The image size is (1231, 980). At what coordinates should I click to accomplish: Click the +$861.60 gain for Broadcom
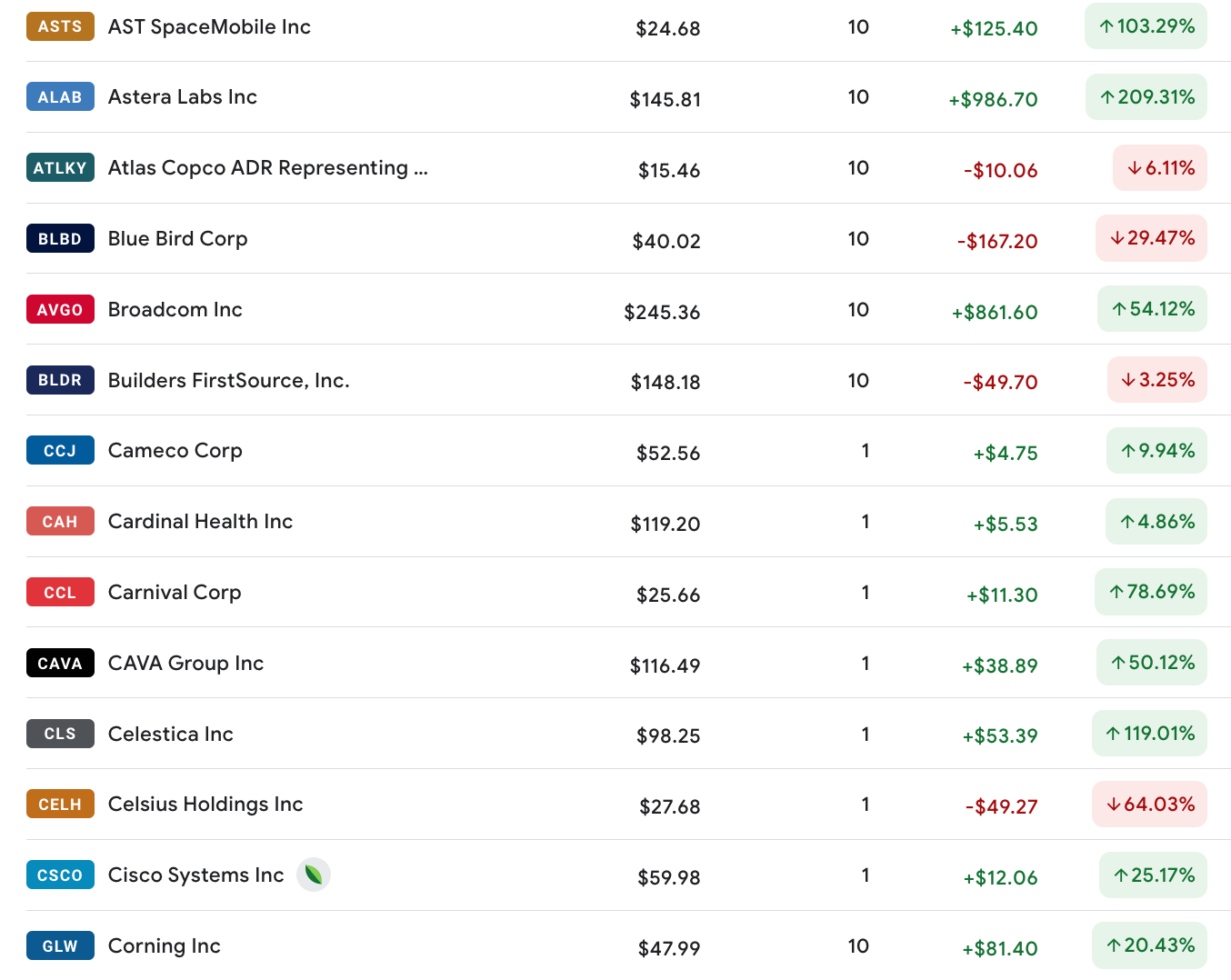tap(995, 312)
